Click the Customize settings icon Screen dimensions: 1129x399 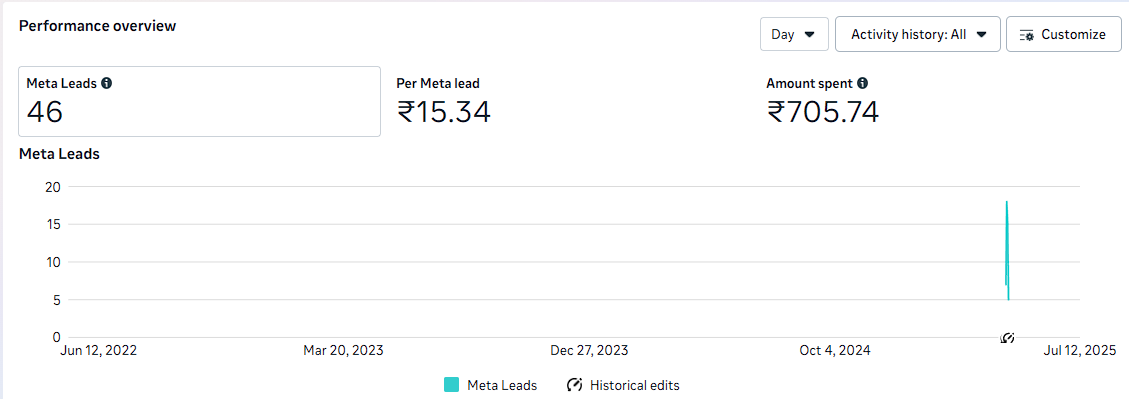(x=1027, y=35)
